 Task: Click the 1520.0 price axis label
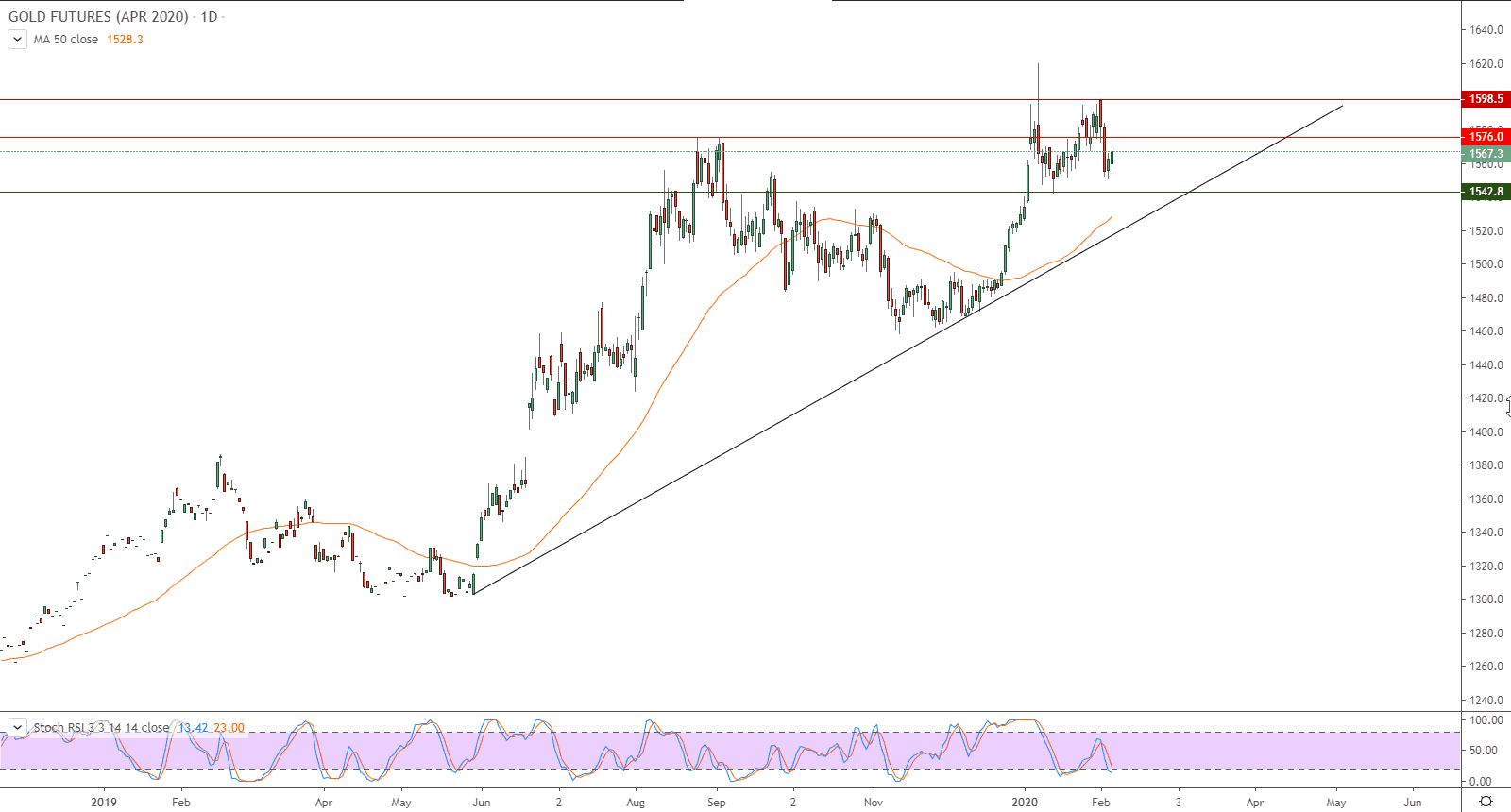pyautogui.click(x=1486, y=231)
